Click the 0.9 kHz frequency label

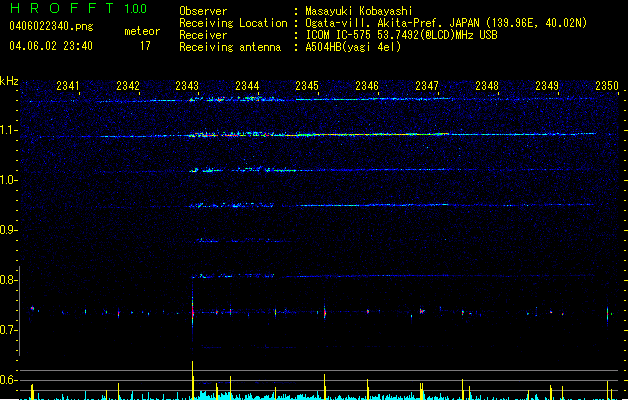point(8,230)
